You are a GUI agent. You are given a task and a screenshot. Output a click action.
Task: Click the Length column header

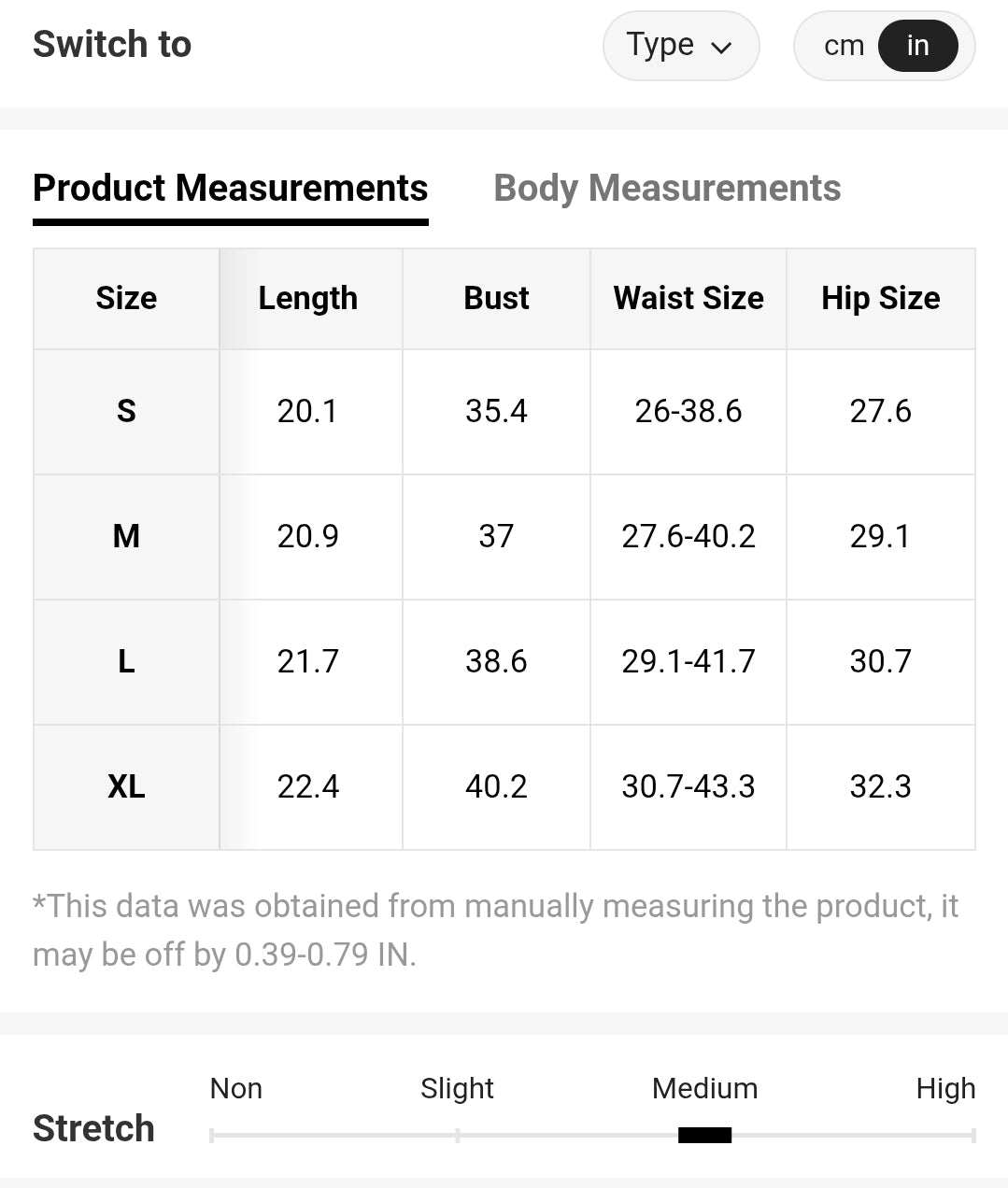point(308,298)
